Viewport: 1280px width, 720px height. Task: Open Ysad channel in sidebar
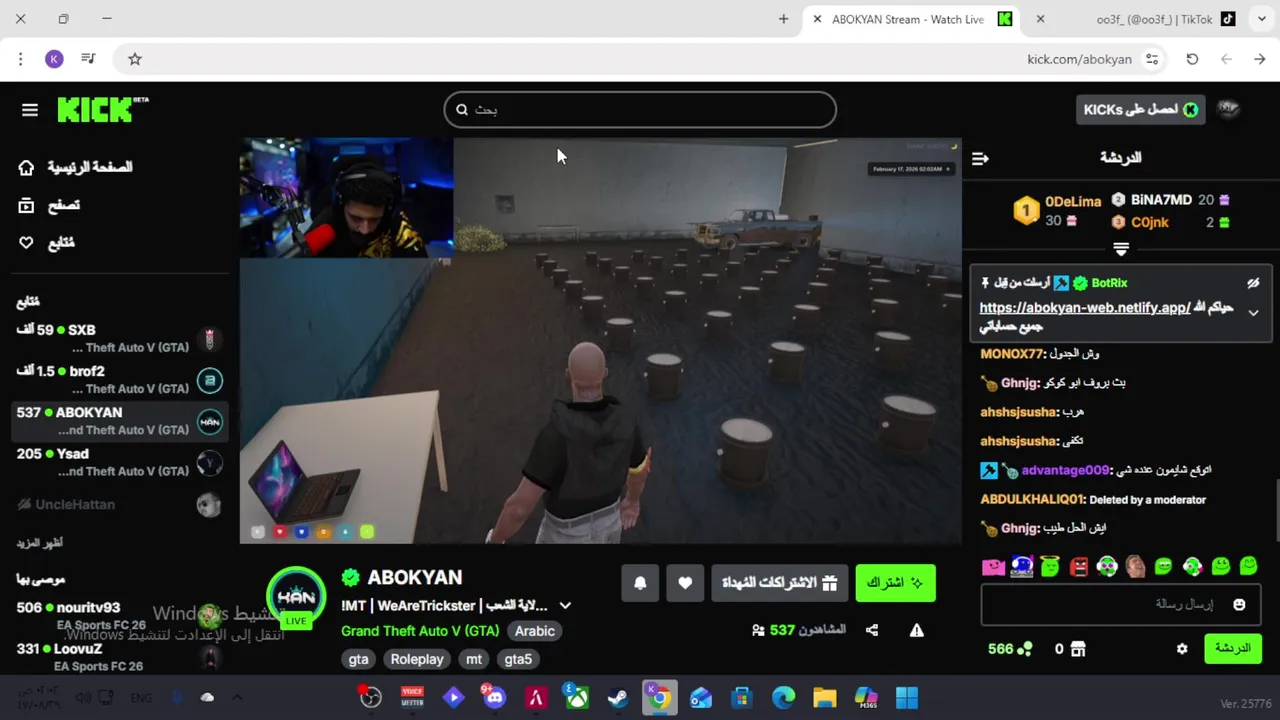120,462
